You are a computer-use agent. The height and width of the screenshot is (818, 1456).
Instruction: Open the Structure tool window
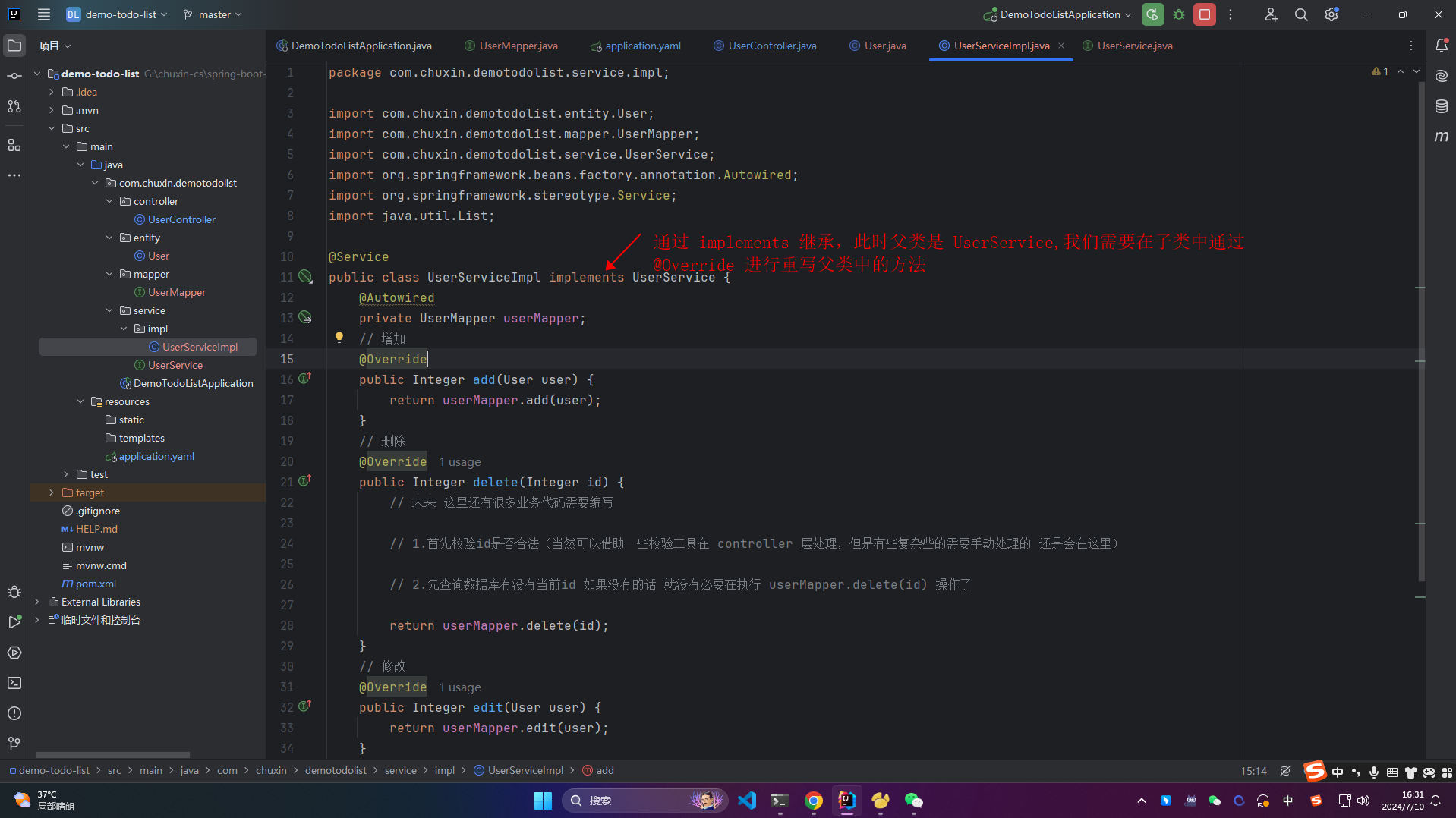14,145
